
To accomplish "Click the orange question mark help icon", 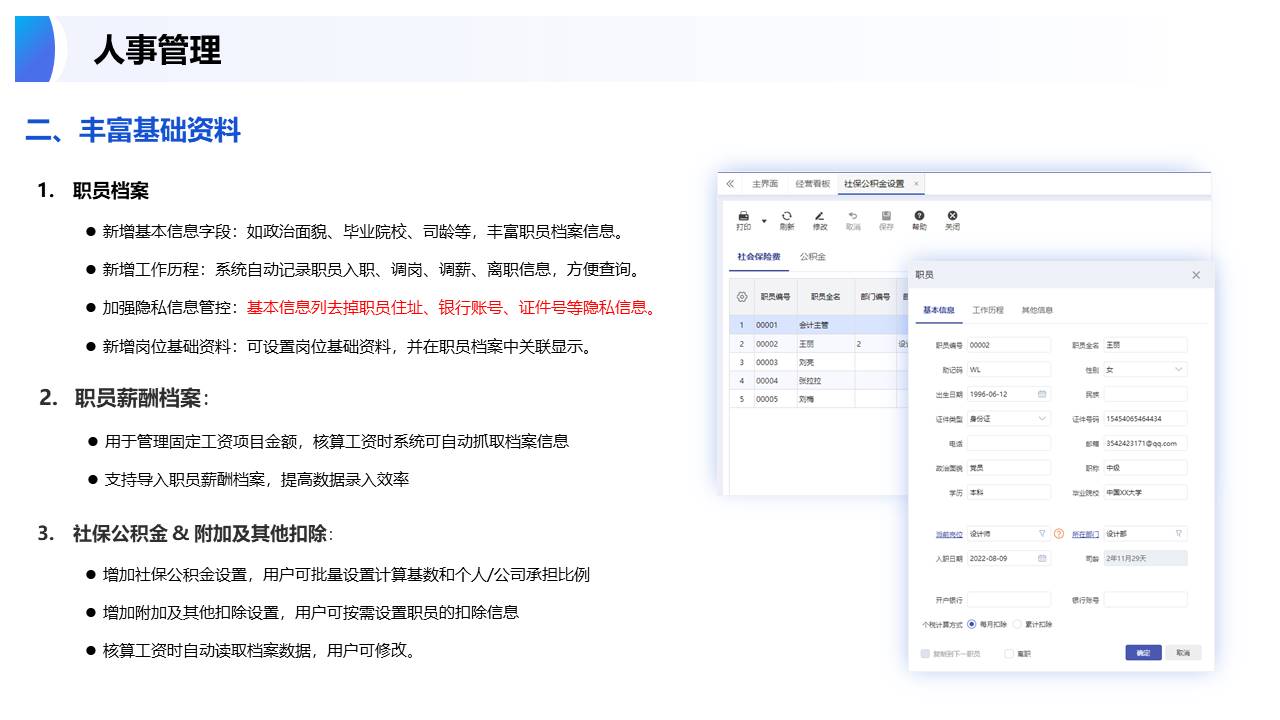I will click(1059, 534).
